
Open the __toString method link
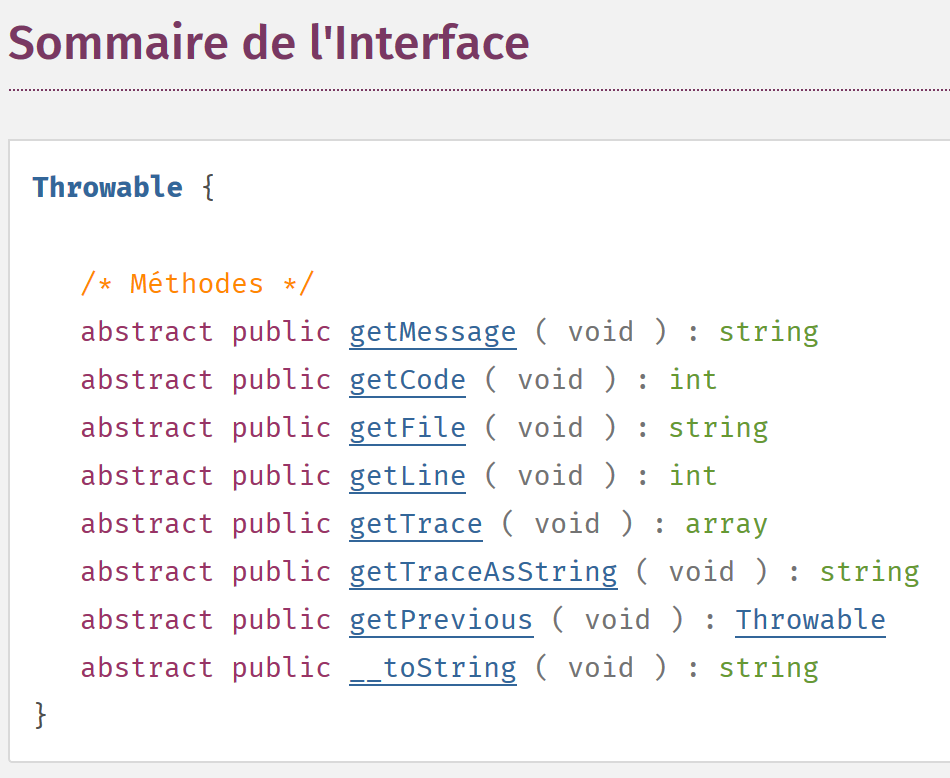click(x=432, y=668)
